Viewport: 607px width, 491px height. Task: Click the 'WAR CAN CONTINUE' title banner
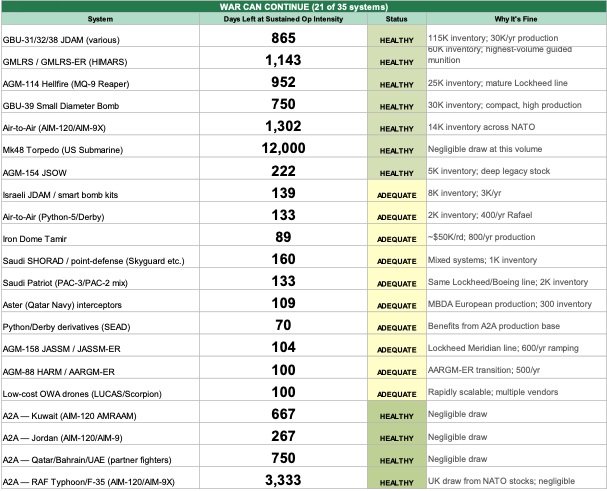pyautogui.click(x=303, y=7)
